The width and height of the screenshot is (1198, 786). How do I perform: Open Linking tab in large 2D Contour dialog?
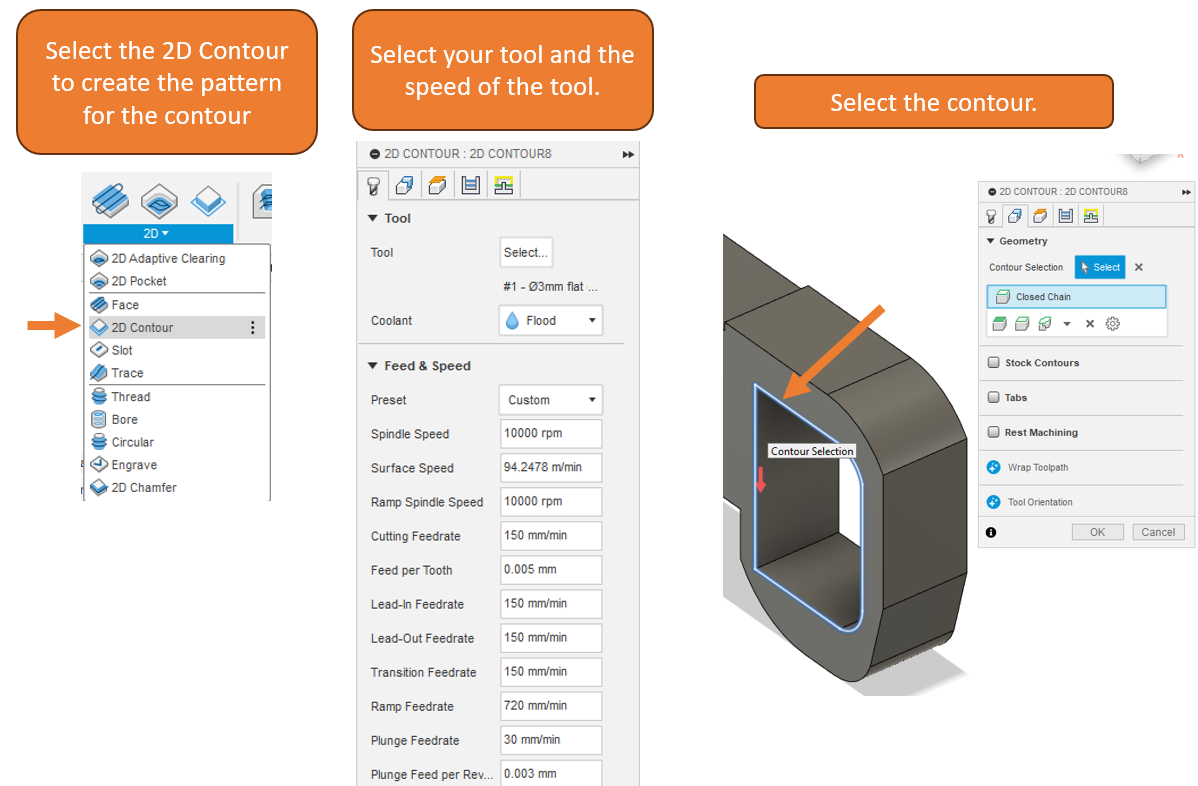[503, 185]
